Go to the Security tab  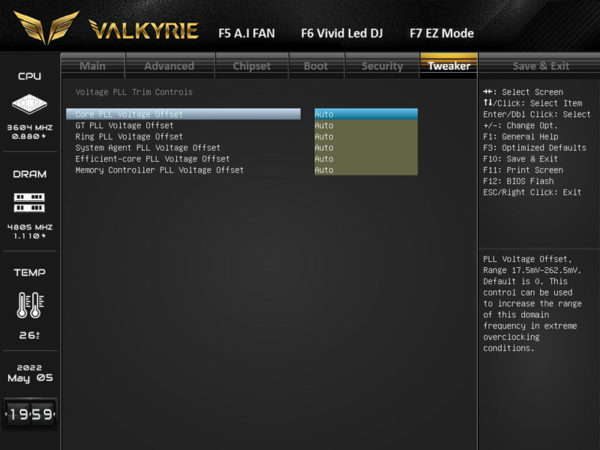(x=382, y=66)
